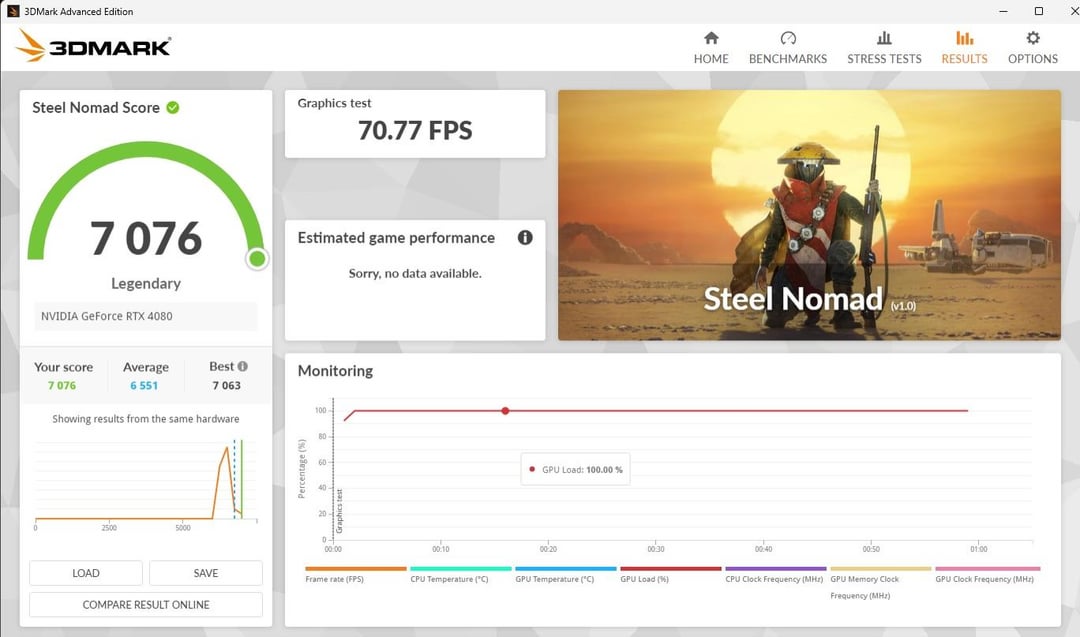Image resolution: width=1080 pixels, height=637 pixels.
Task: Click the Average score 6 551
Action: point(144,386)
